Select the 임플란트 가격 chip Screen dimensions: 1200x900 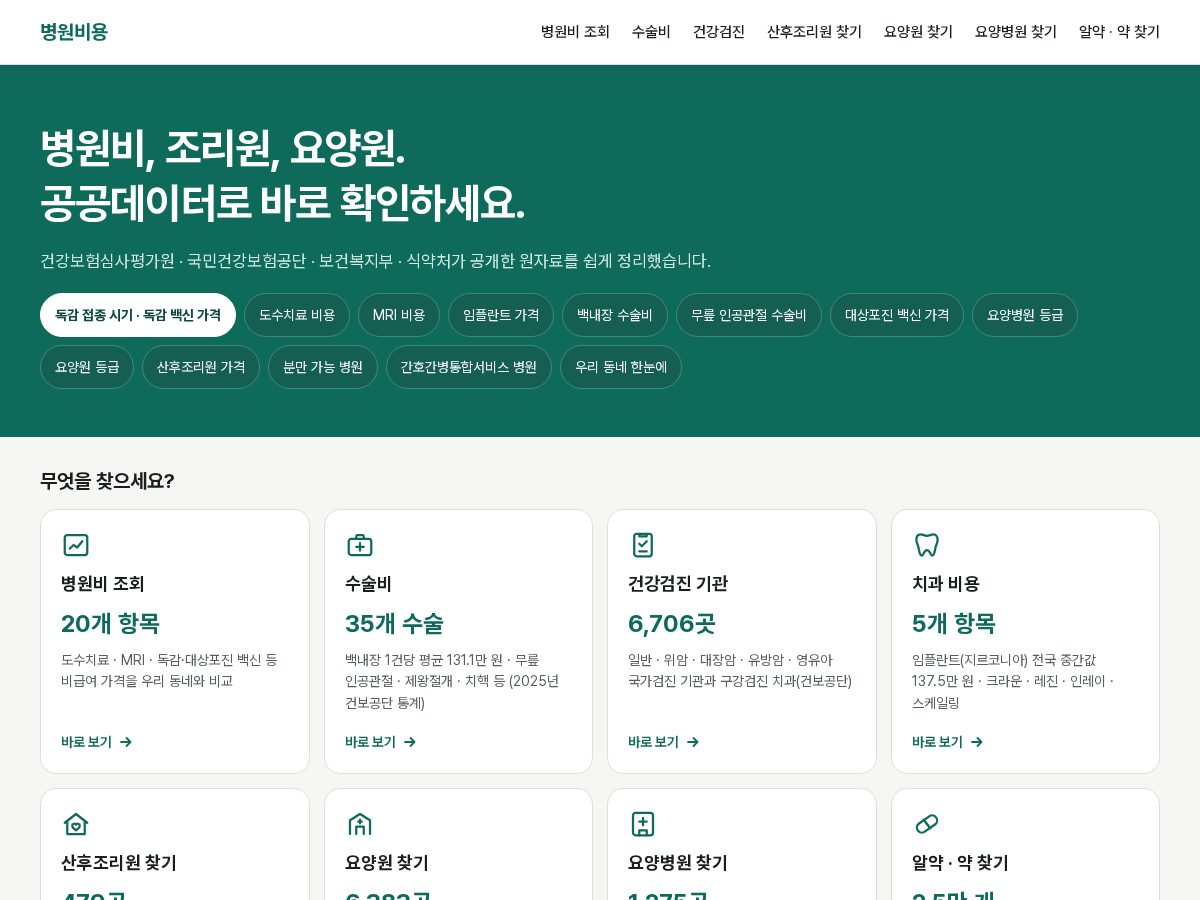tap(501, 315)
